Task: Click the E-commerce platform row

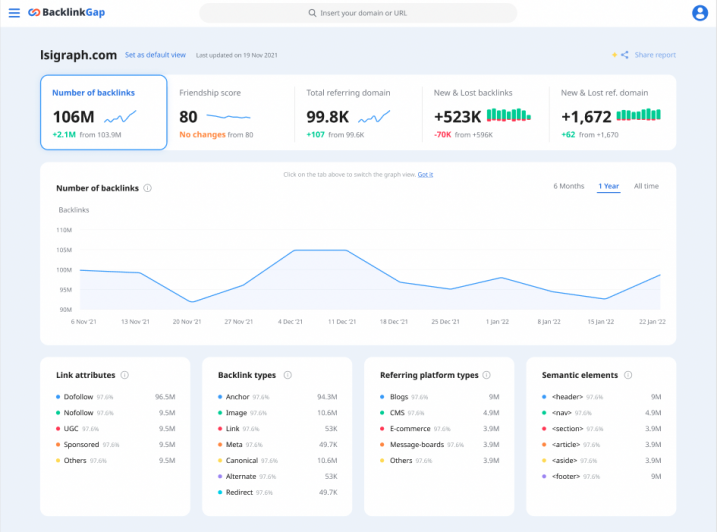Action: 439,429
